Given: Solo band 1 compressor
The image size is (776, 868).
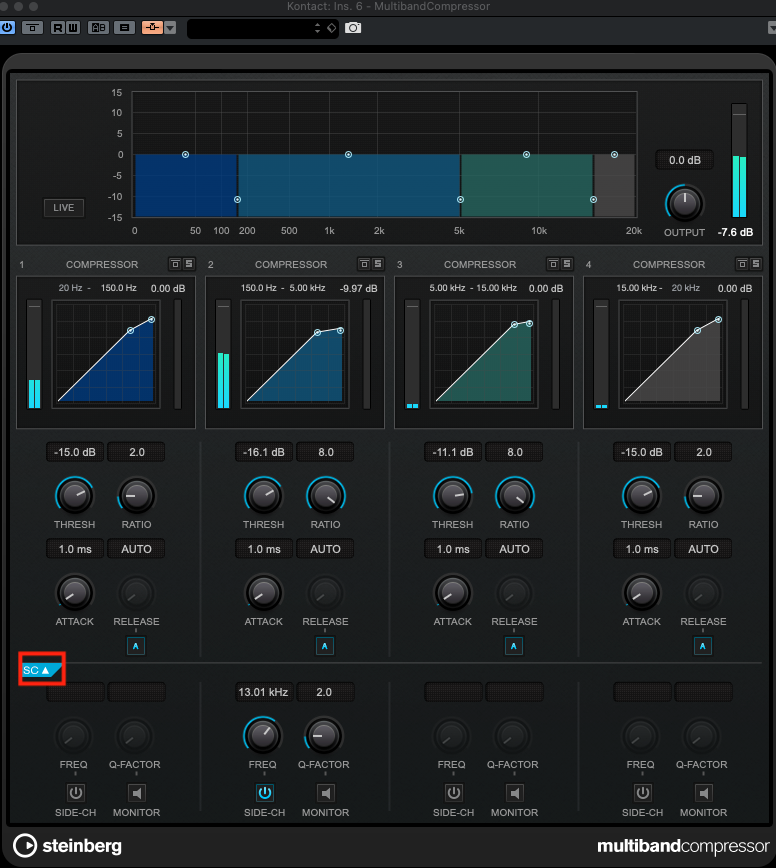Looking at the screenshot, I should click(x=189, y=264).
